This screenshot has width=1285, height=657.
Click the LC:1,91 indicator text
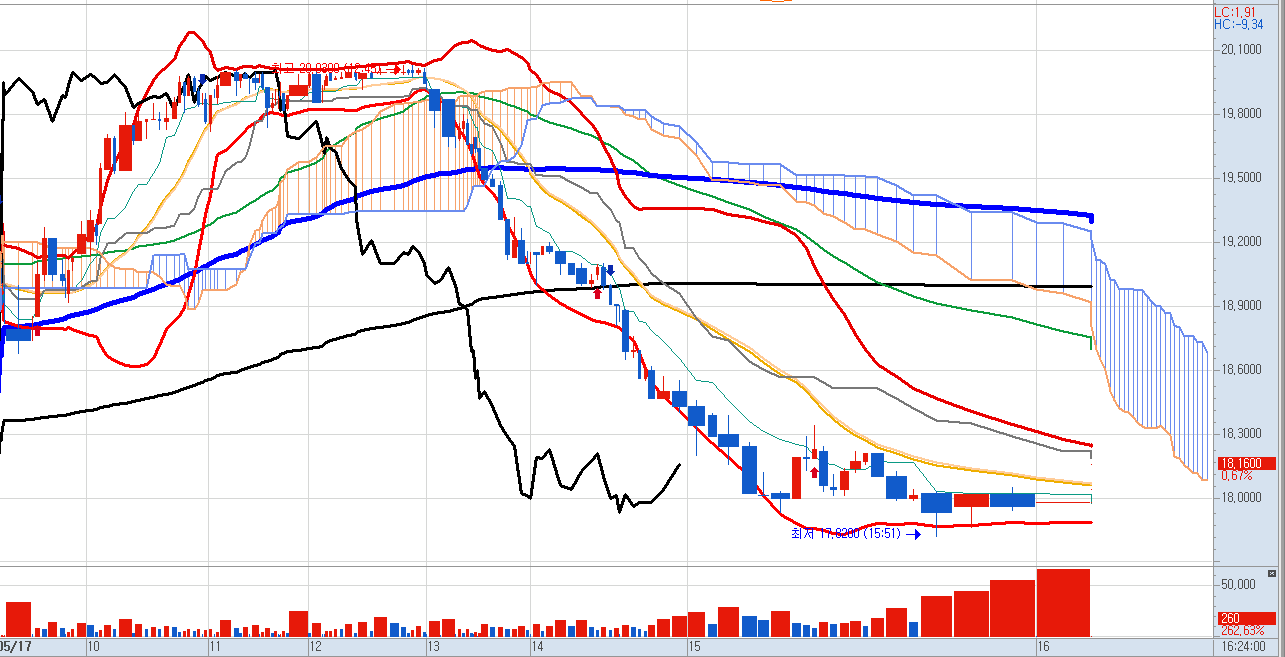click(x=1235, y=12)
